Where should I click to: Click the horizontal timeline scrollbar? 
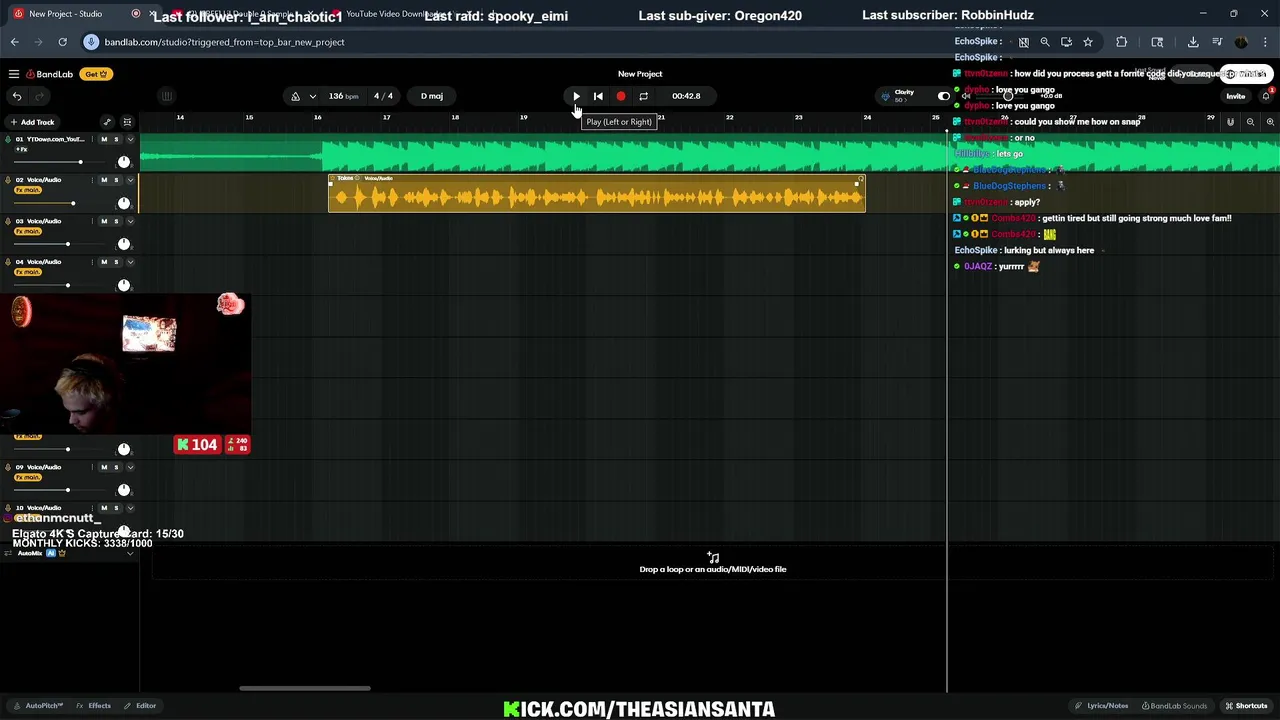305,688
